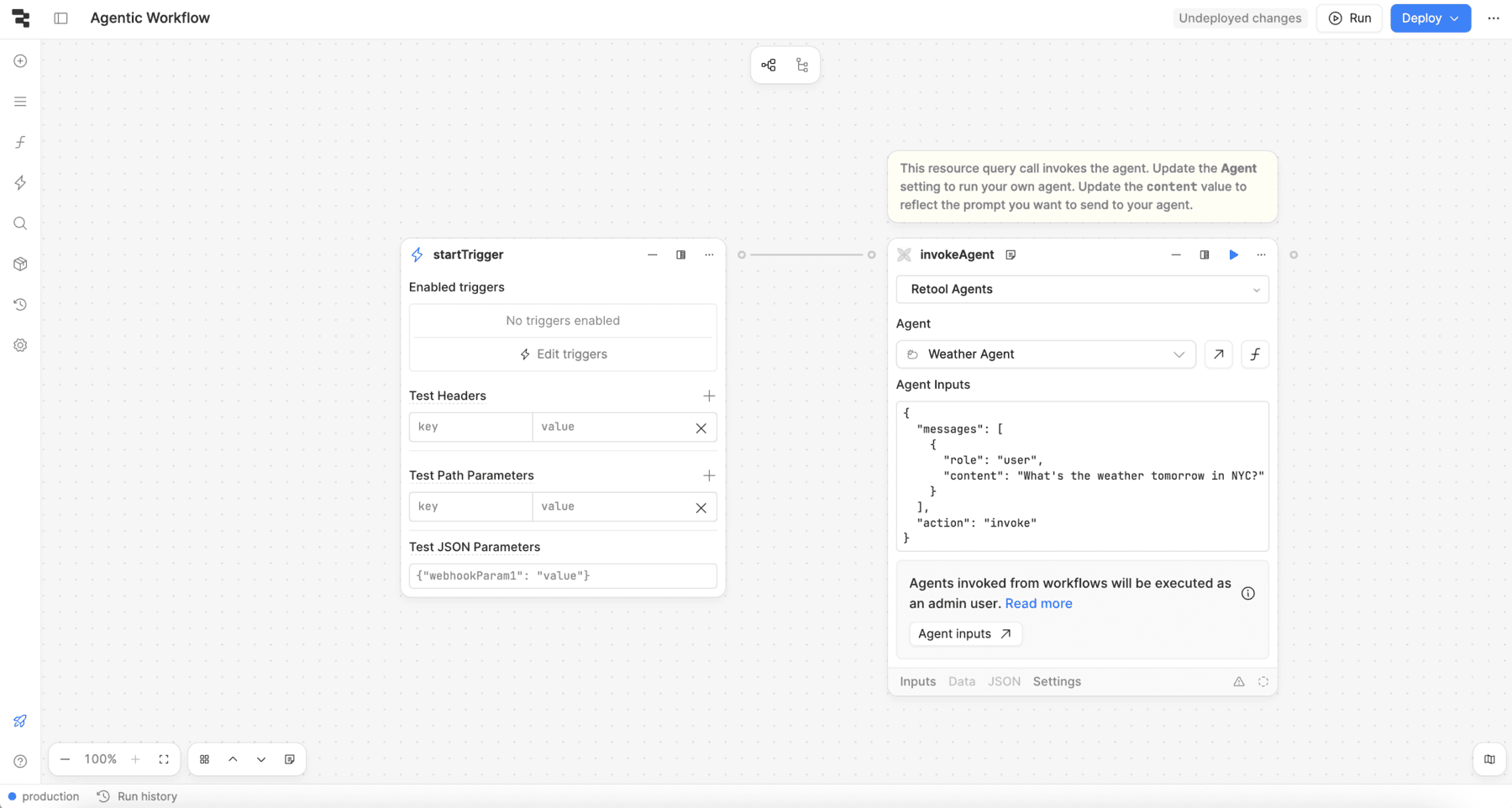The image size is (1512, 808).
Task: Switch to the Settings tab in invokeAgent
Action: pyautogui.click(x=1057, y=681)
